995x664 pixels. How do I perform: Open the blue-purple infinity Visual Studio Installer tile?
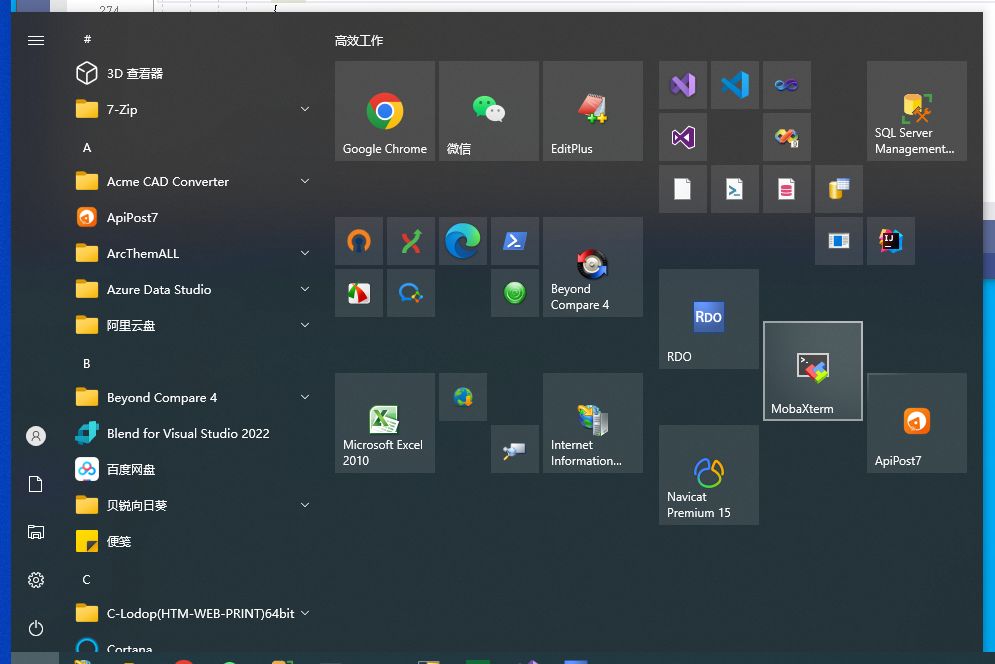point(787,85)
